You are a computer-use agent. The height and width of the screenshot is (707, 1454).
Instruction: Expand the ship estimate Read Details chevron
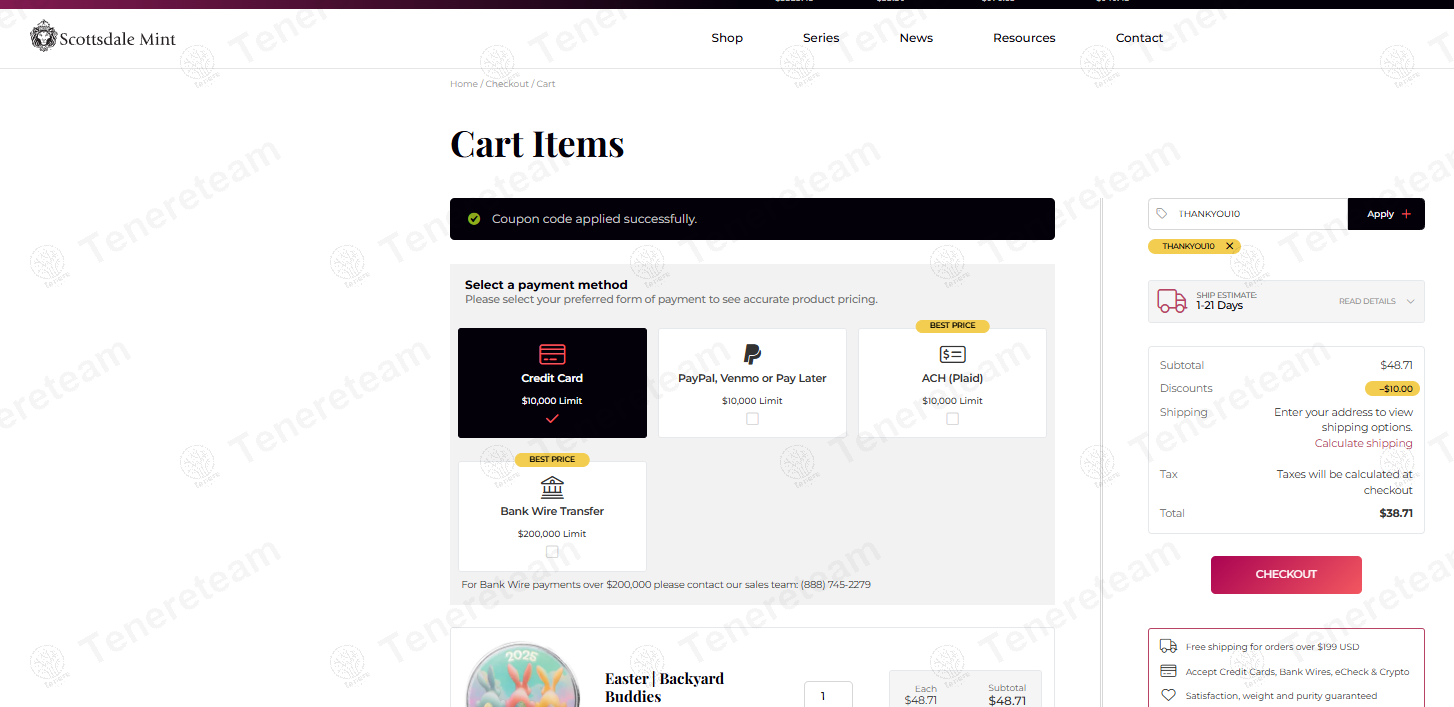(1410, 301)
